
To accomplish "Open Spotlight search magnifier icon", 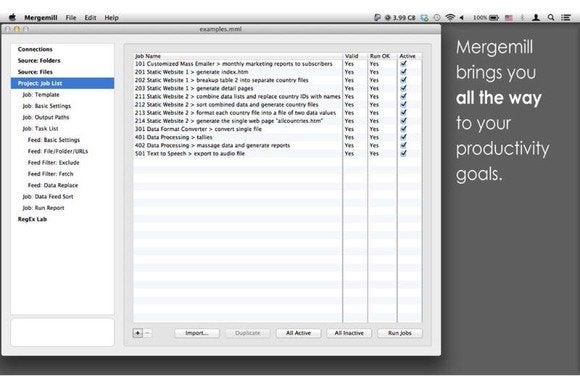I will click(551, 17).
